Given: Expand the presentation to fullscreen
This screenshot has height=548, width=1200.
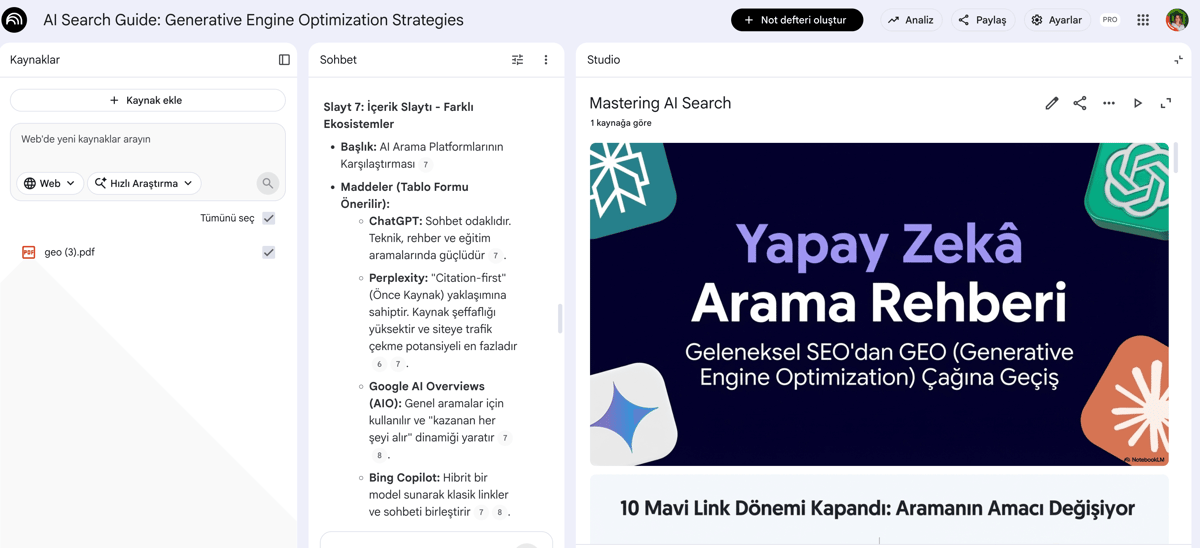Looking at the screenshot, I should tap(1166, 103).
